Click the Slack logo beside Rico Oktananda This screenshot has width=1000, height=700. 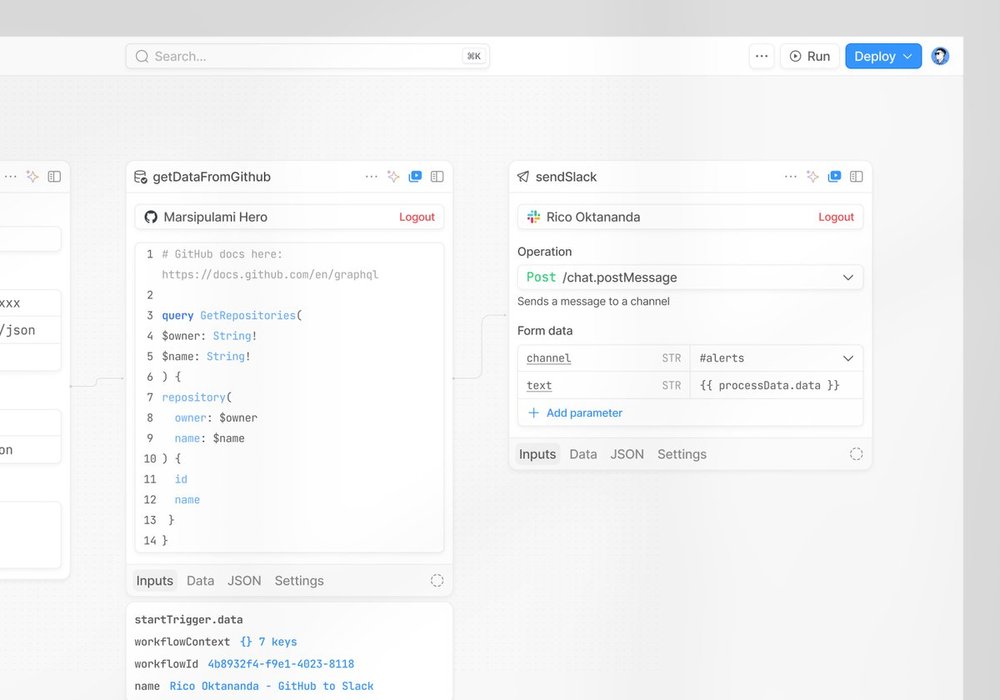click(x=534, y=217)
